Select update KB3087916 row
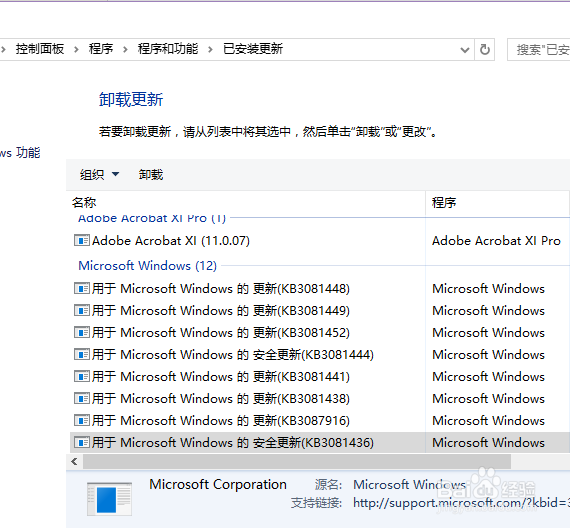The width and height of the screenshot is (570, 528). point(320,420)
